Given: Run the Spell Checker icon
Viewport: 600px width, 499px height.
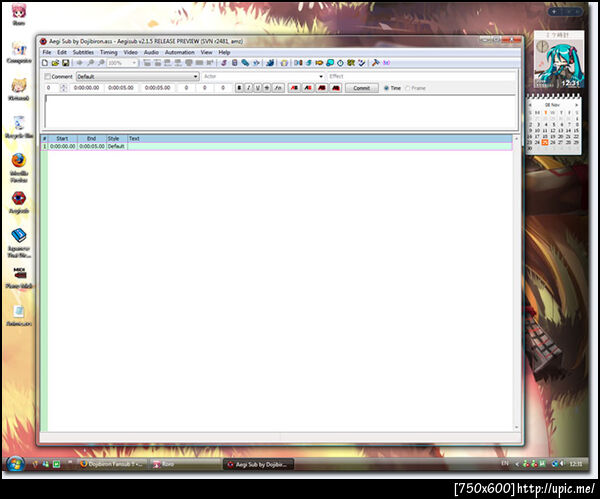Looking at the screenshot, I should (362, 63).
